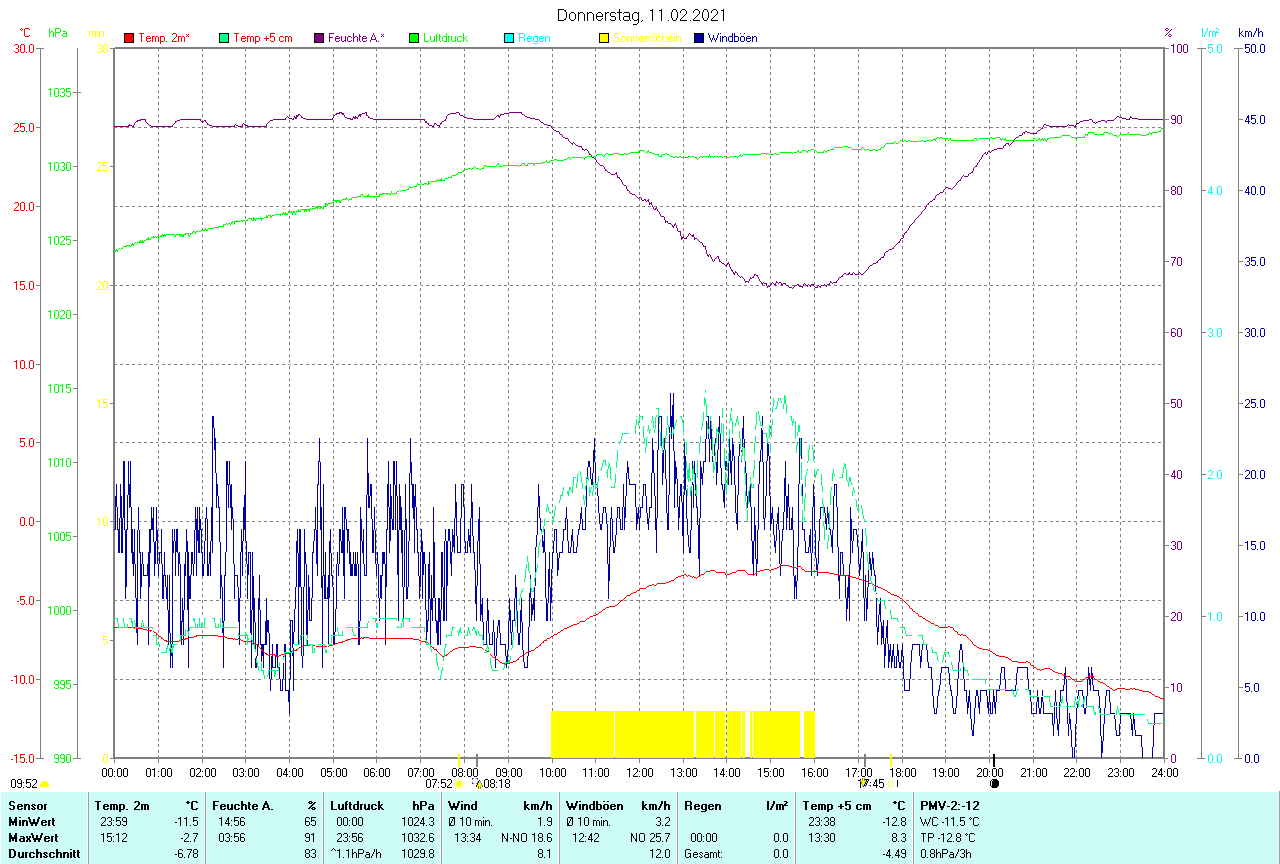
Task: Click the red Temp. 2m* legend swatch
Action: coord(129,38)
